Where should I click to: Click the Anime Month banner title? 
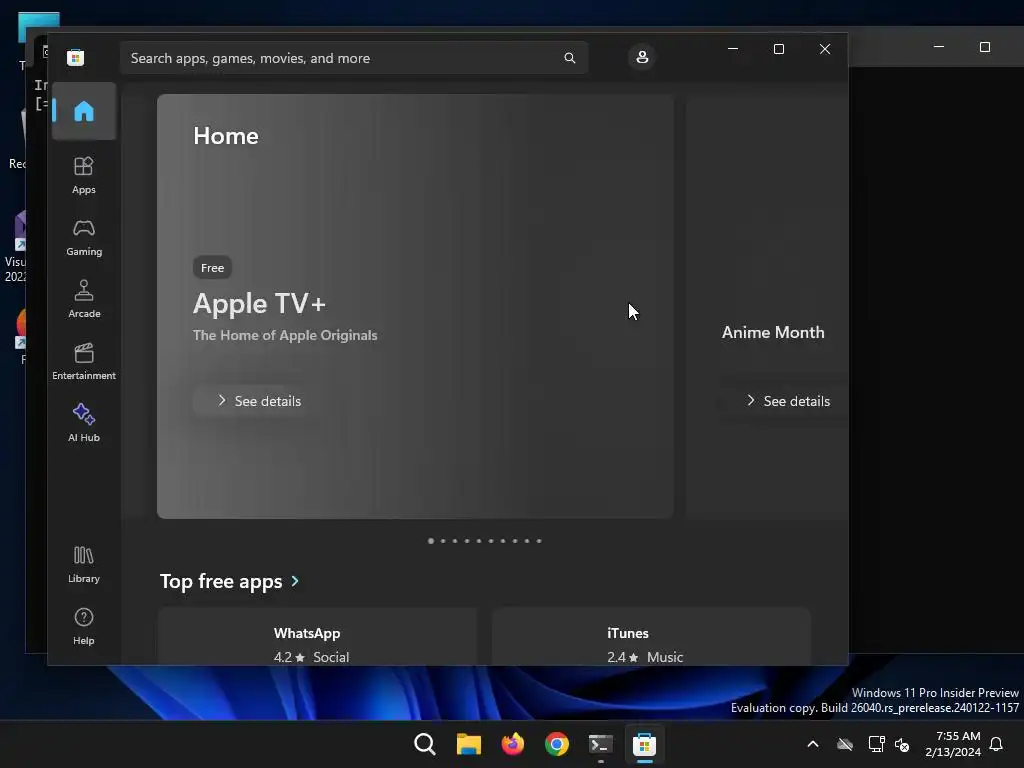773,332
